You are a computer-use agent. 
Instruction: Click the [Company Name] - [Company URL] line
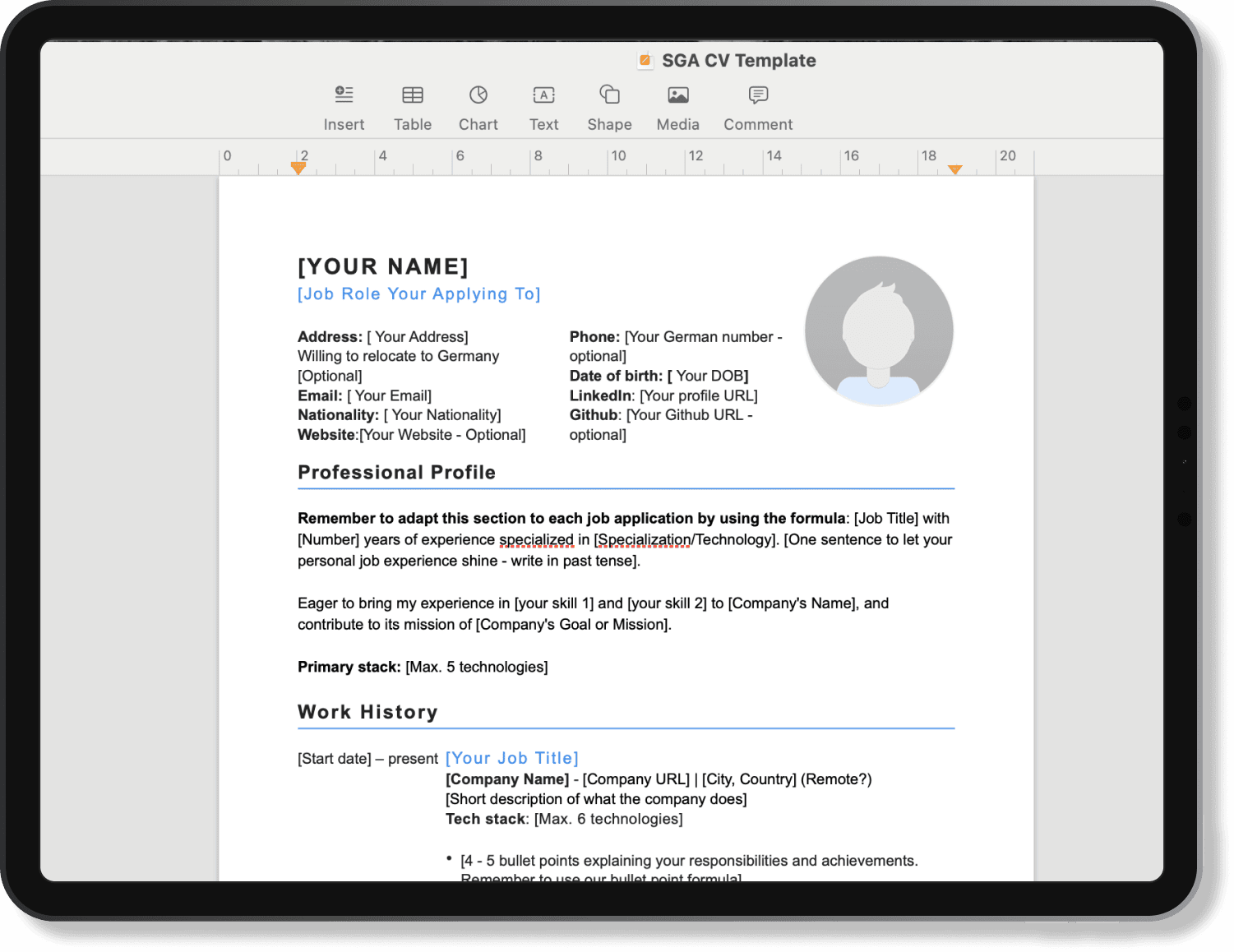click(659, 779)
